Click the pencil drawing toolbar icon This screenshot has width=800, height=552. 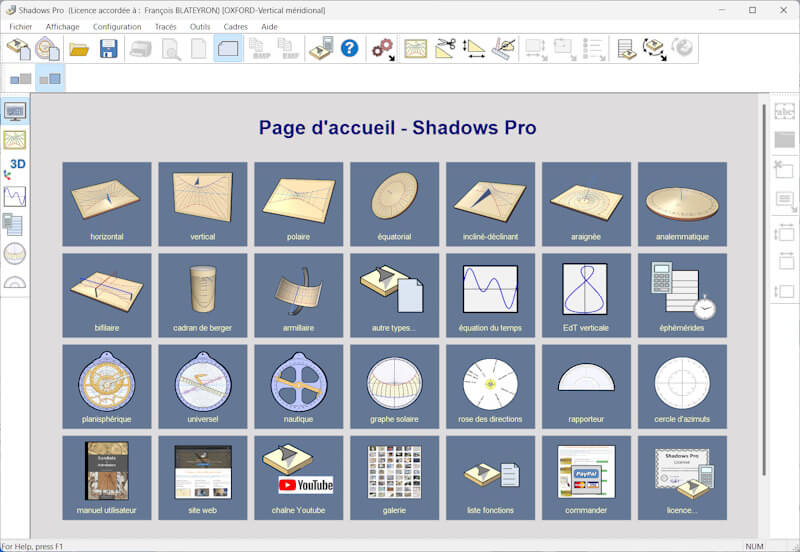pos(504,49)
